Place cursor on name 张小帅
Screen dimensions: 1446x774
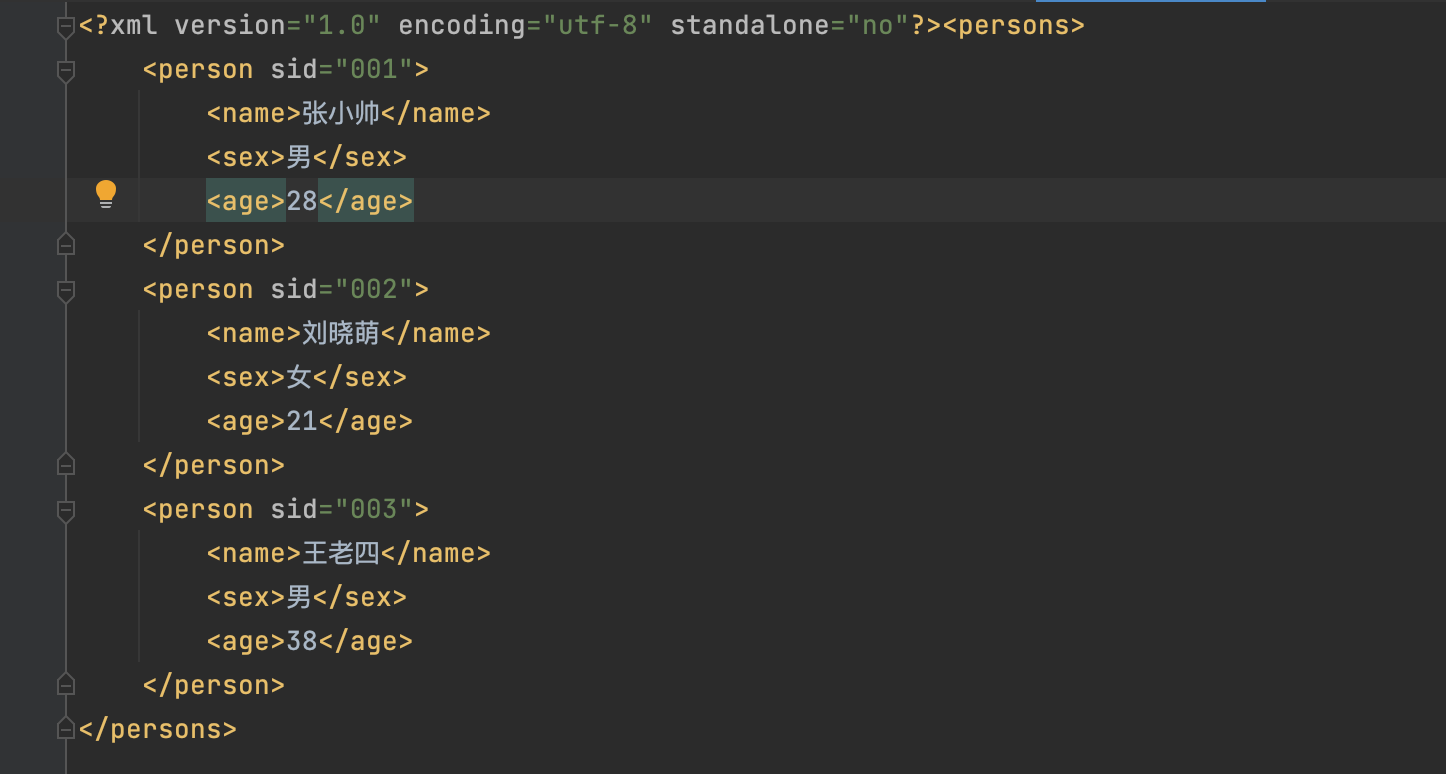(x=341, y=113)
